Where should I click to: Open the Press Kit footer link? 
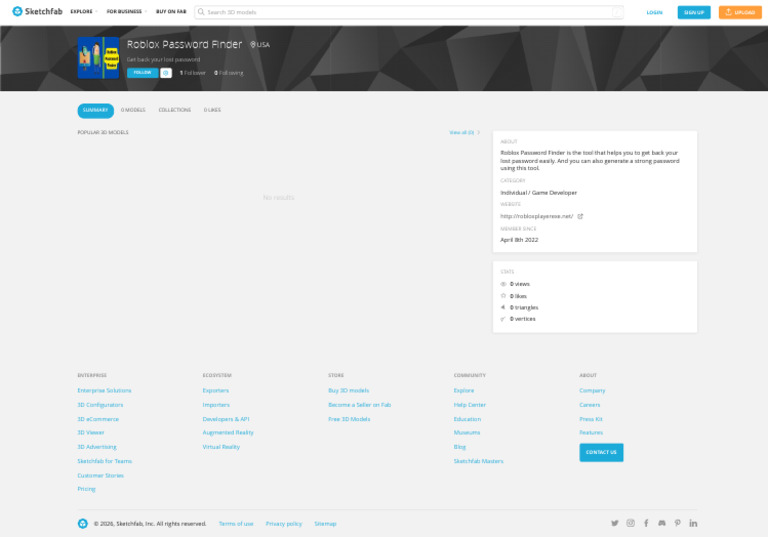591,419
